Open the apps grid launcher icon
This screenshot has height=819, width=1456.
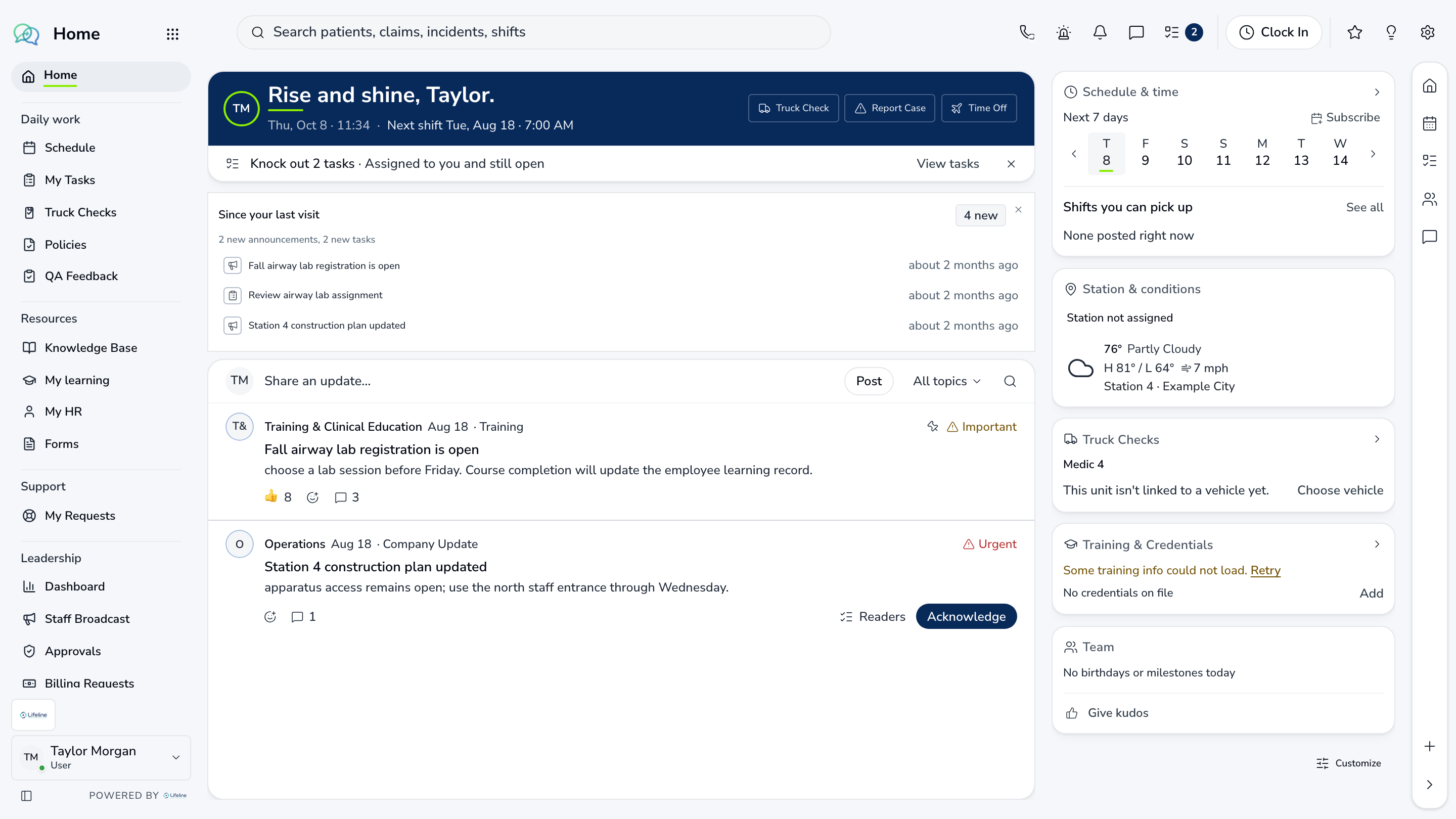172,34
